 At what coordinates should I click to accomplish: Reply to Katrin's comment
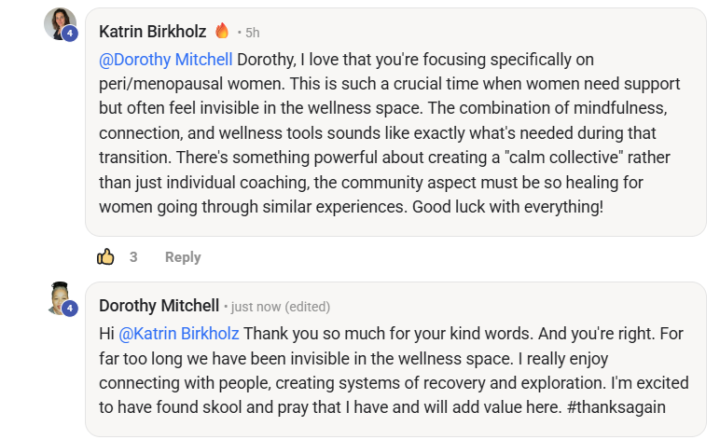[182, 257]
